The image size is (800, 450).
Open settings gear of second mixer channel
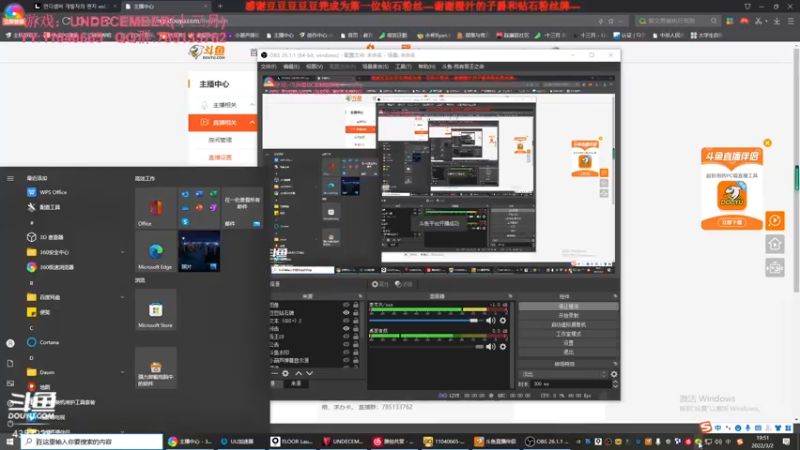point(503,346)
